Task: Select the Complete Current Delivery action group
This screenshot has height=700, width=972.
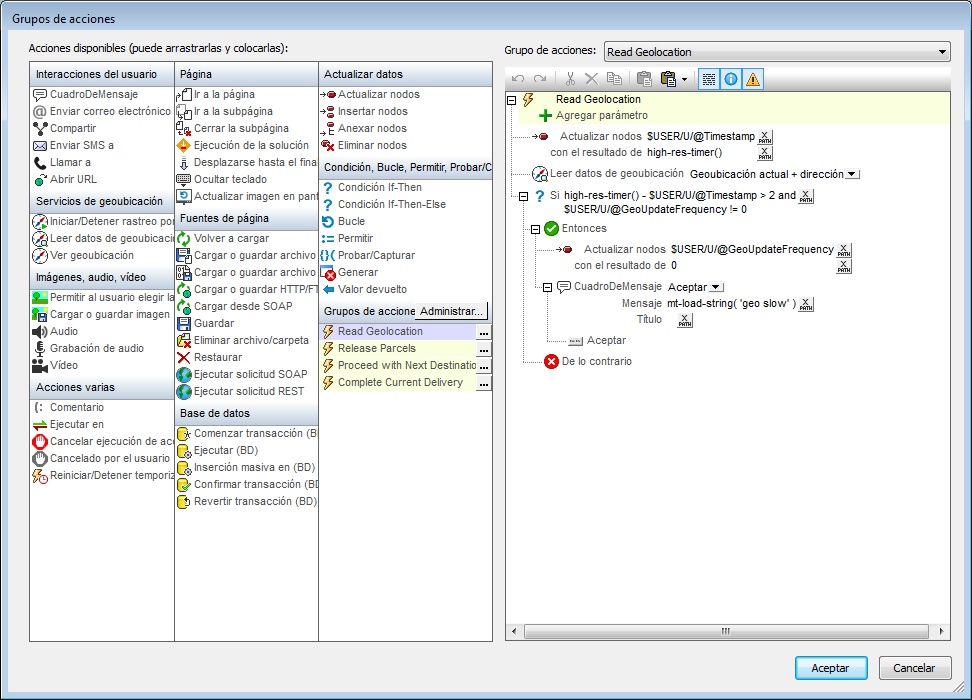Action: (x=400, y=382)
